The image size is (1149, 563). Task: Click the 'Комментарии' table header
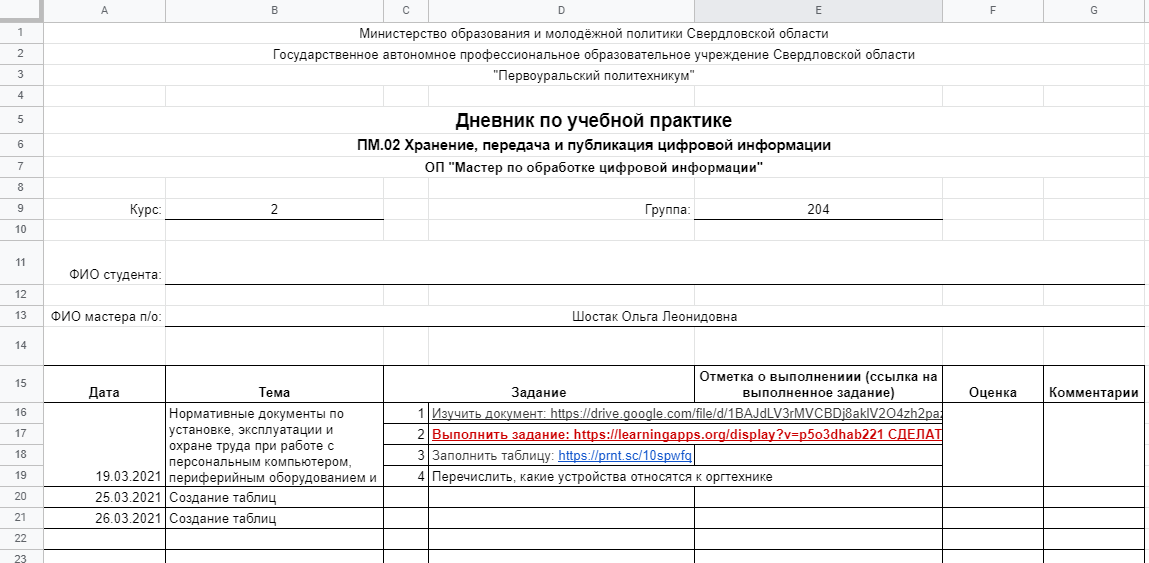point(1094,383)
